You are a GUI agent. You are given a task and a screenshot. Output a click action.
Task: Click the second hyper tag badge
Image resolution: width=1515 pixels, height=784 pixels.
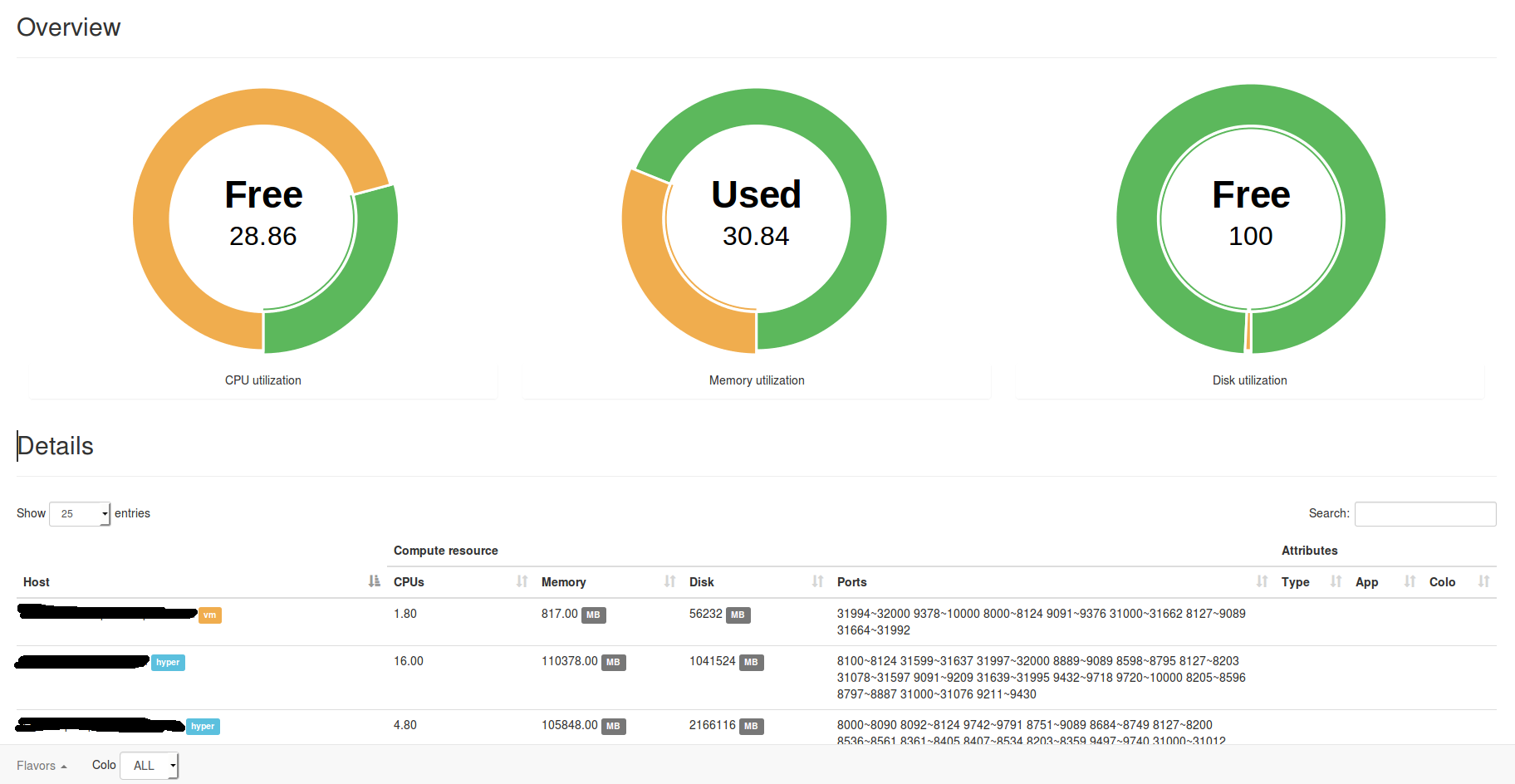coord(203,727)
